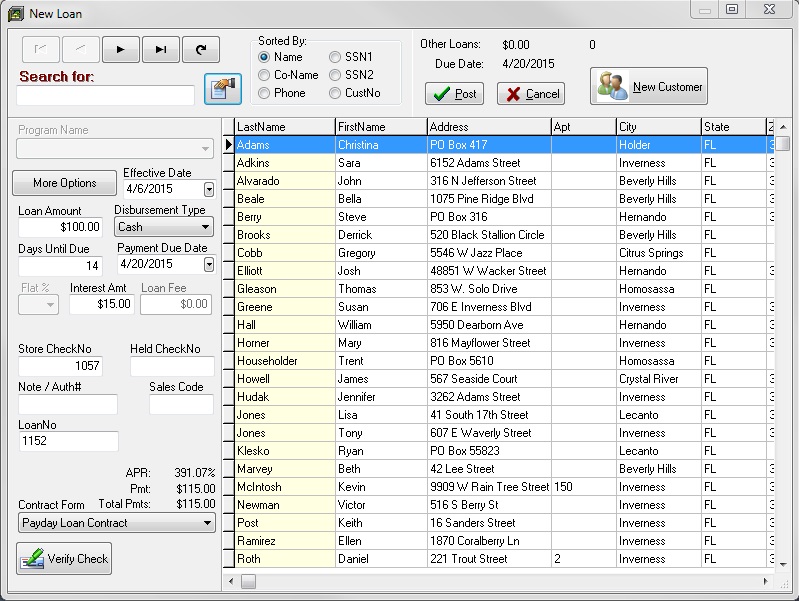799x601 pixels.
Task: Select first name Steve in Berry row
Action: coord(381,217)
